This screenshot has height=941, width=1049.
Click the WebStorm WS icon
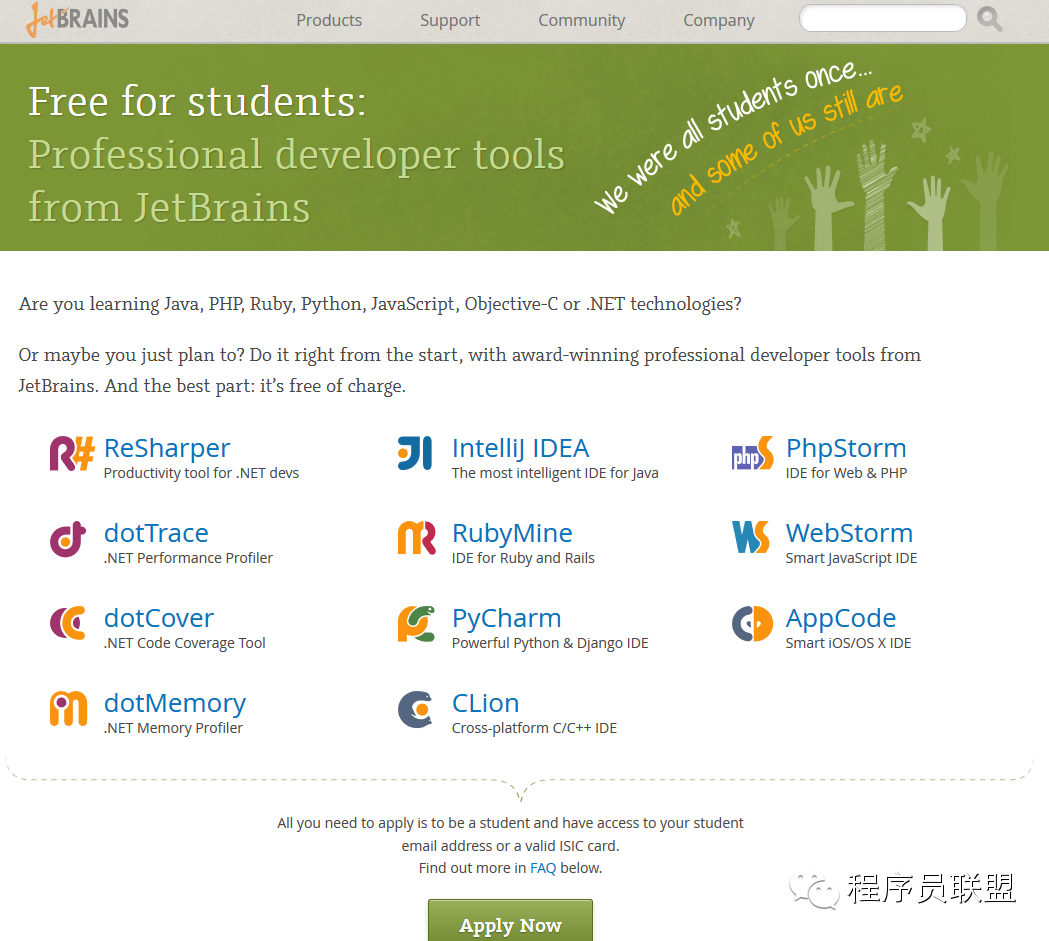pos(751,538)
